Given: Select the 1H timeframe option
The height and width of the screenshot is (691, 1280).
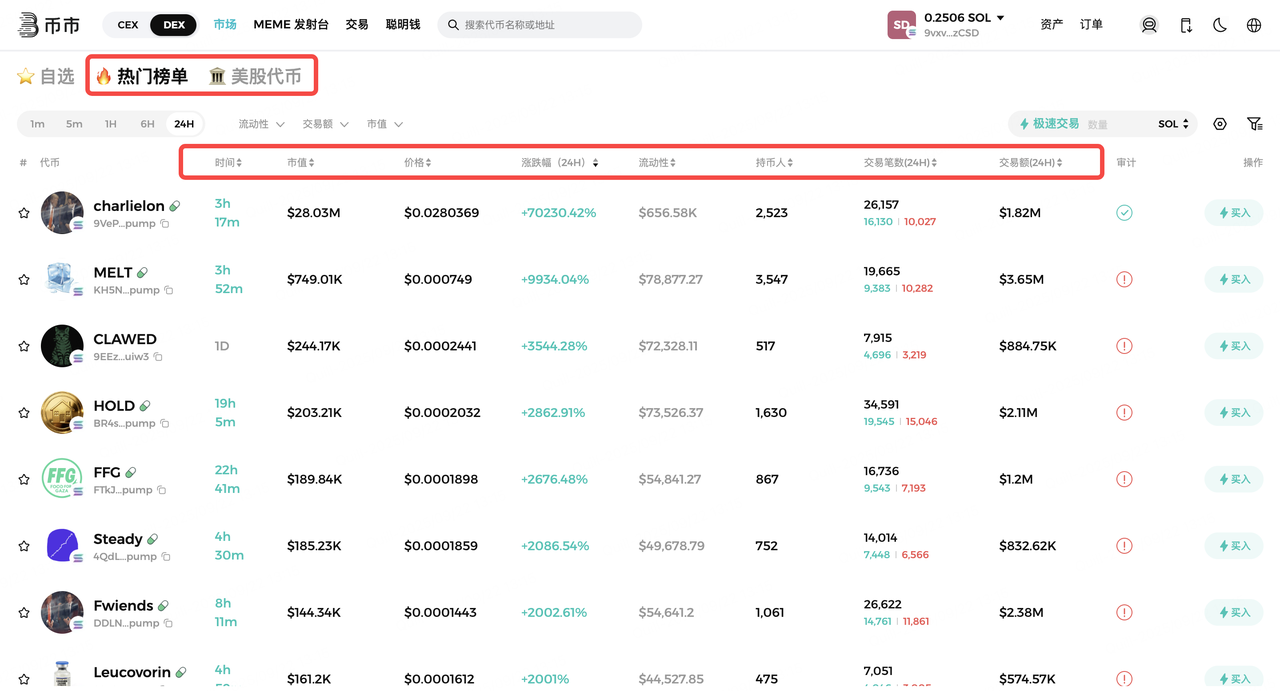Looking at the screenshot, I should pos(111,124).
